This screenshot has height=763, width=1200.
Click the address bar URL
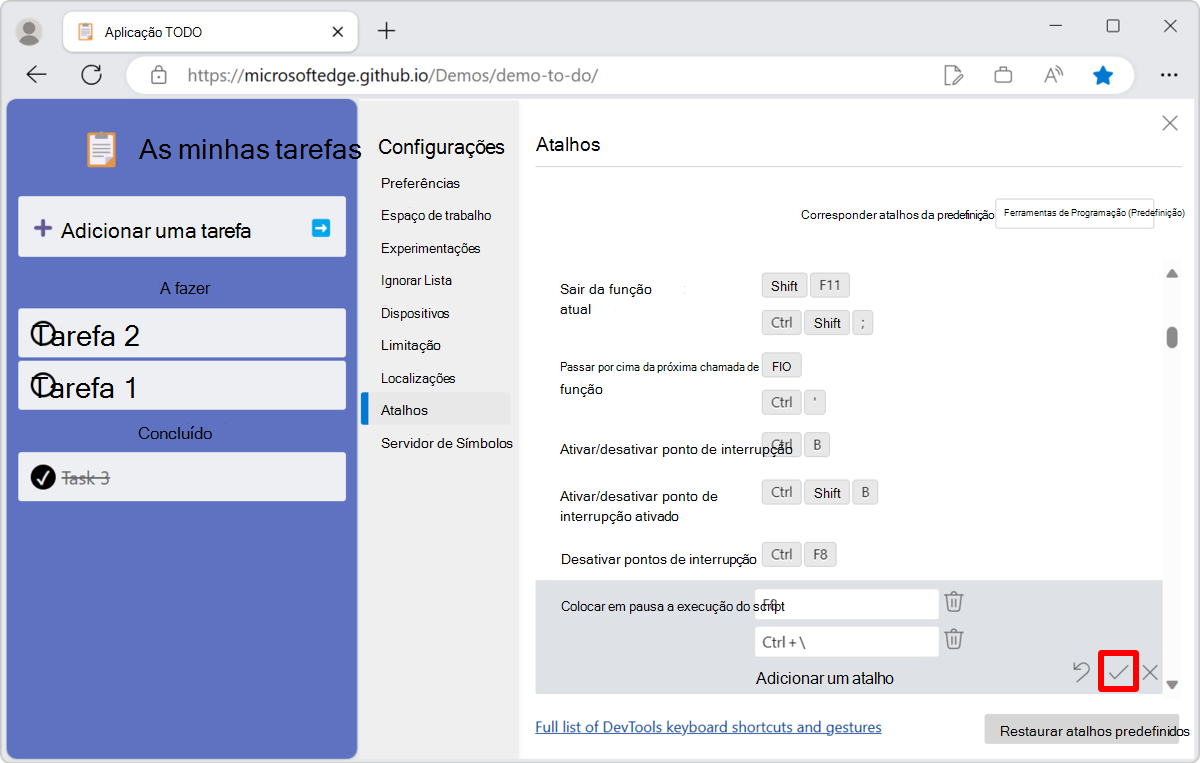[x=392, y=75]
